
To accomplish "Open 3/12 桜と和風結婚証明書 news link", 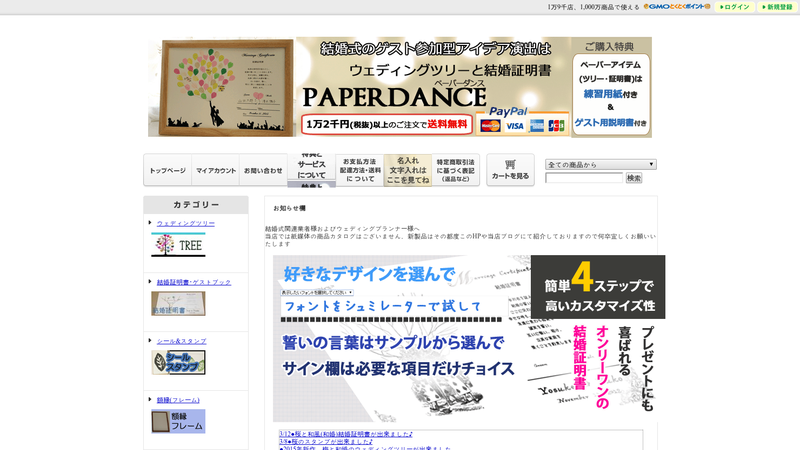I will pyautogui.click(x=346, y=434).
